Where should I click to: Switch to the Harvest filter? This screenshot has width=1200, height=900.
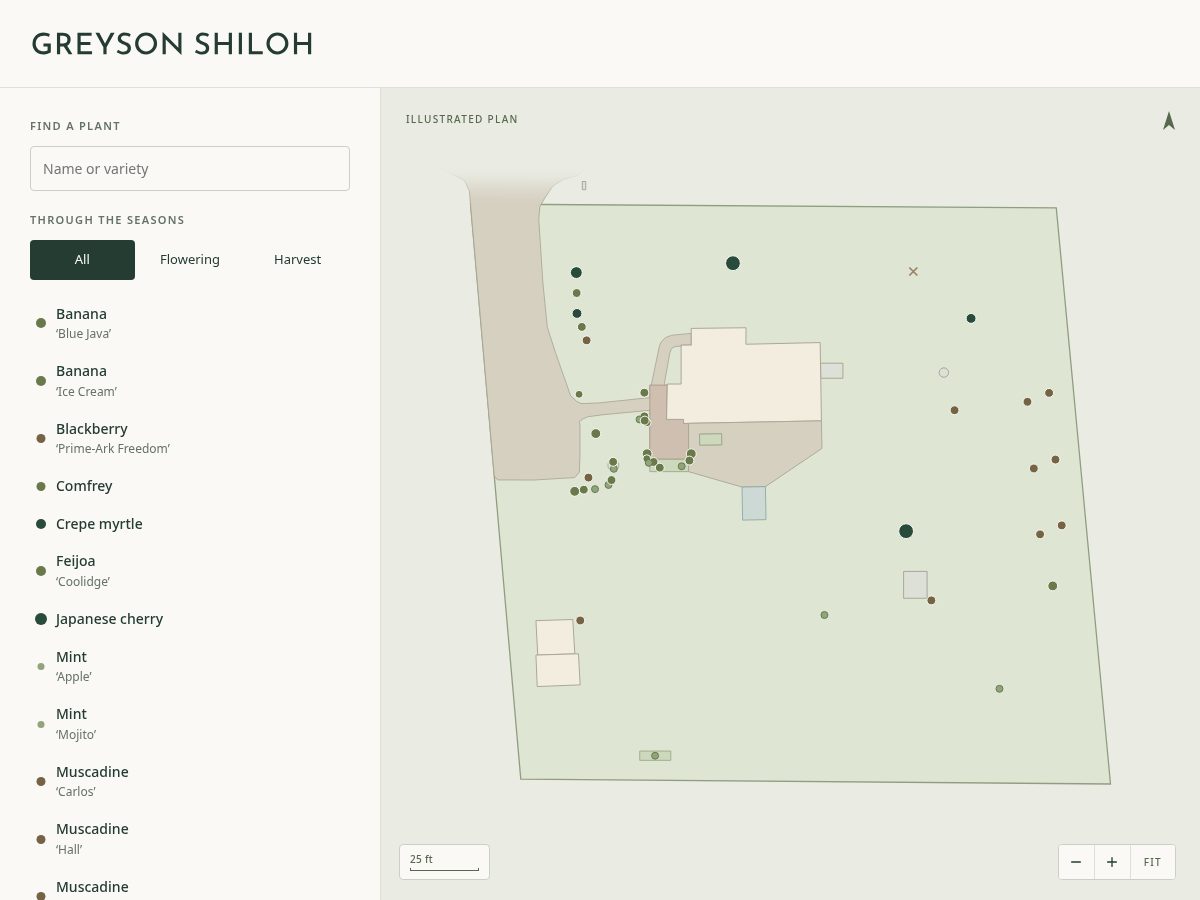[298, 260]
